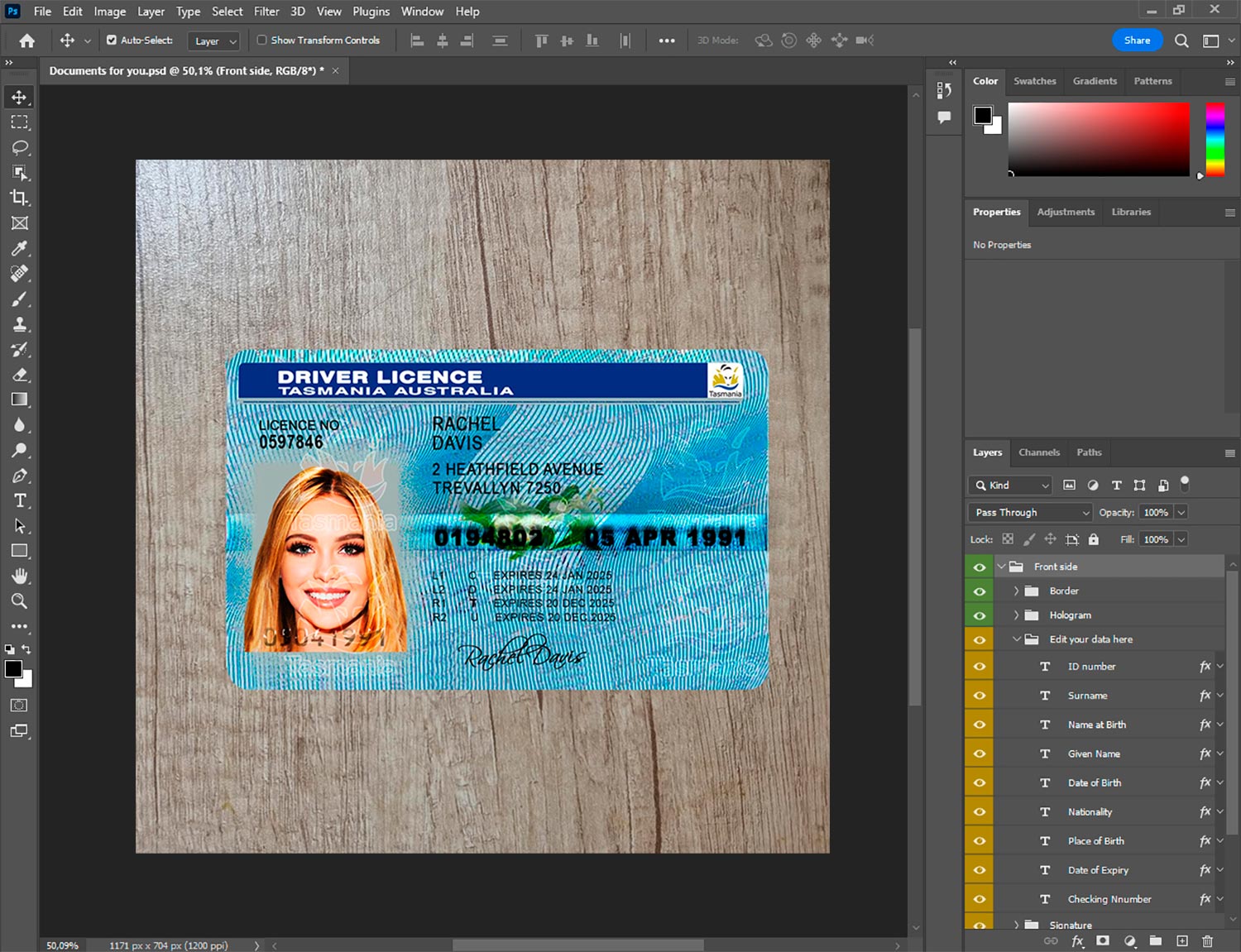
Task: Choose the Eraser tool
Action: tap(20, 375)
